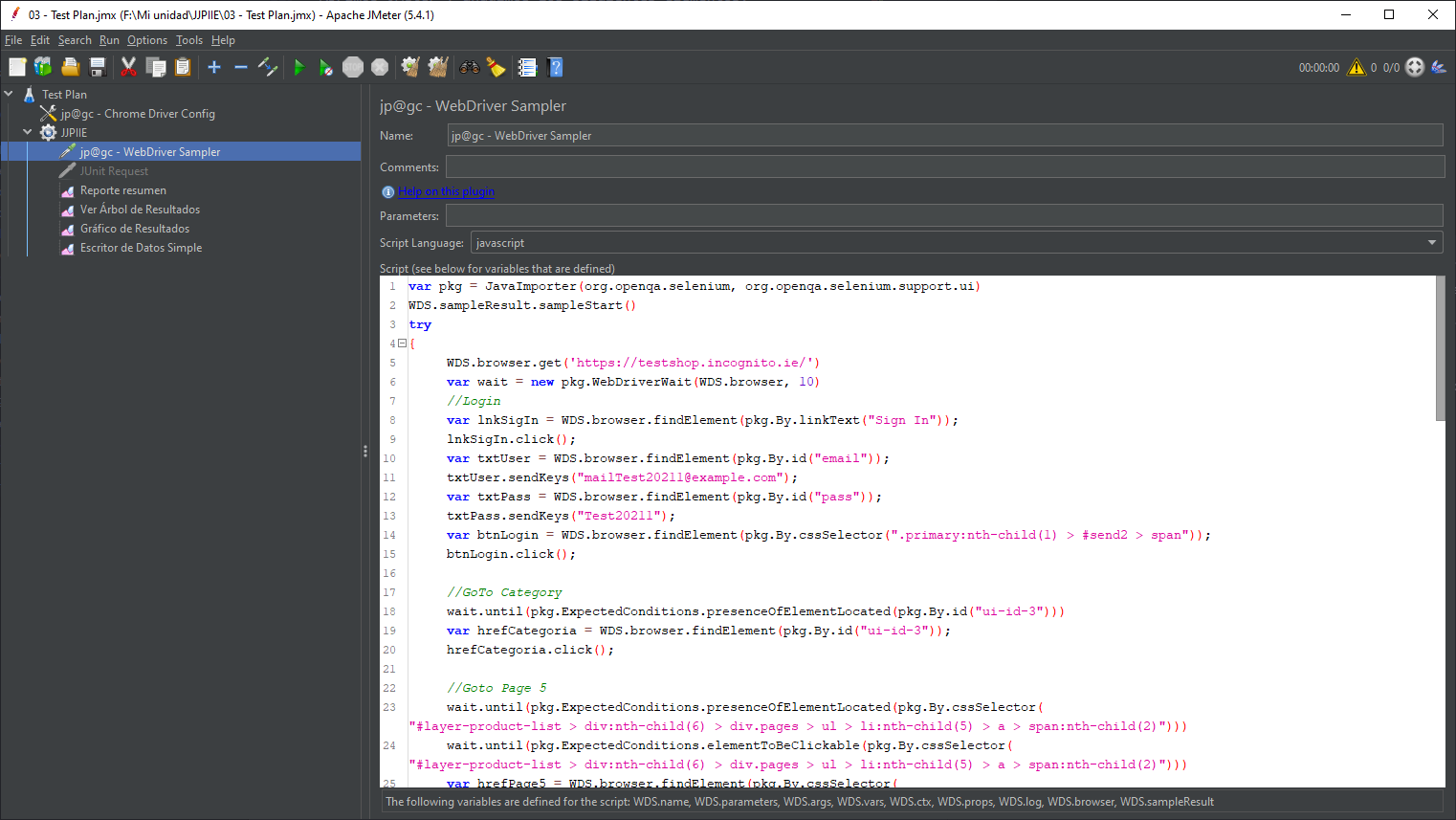Click the //Login comment line
The image size is (1456, 820).
(474, 401)
